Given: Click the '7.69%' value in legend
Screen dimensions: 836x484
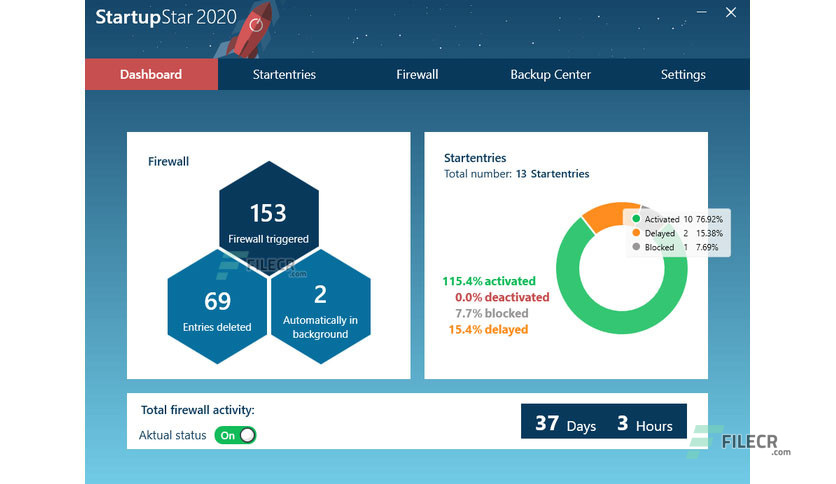Looking at the screenshot, I should tap(707, 247).
